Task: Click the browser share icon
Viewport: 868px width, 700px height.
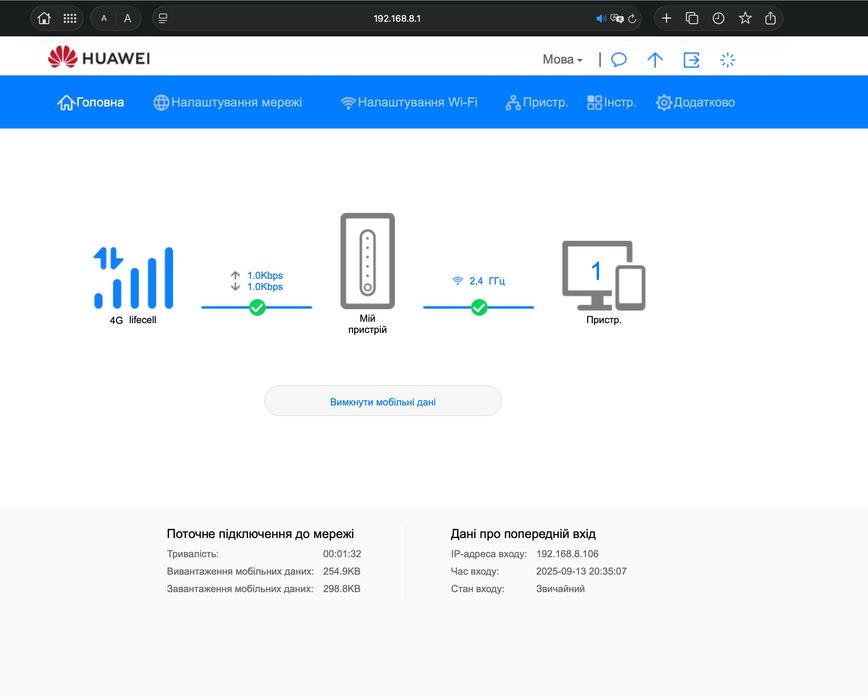Action: coord(771,18)
